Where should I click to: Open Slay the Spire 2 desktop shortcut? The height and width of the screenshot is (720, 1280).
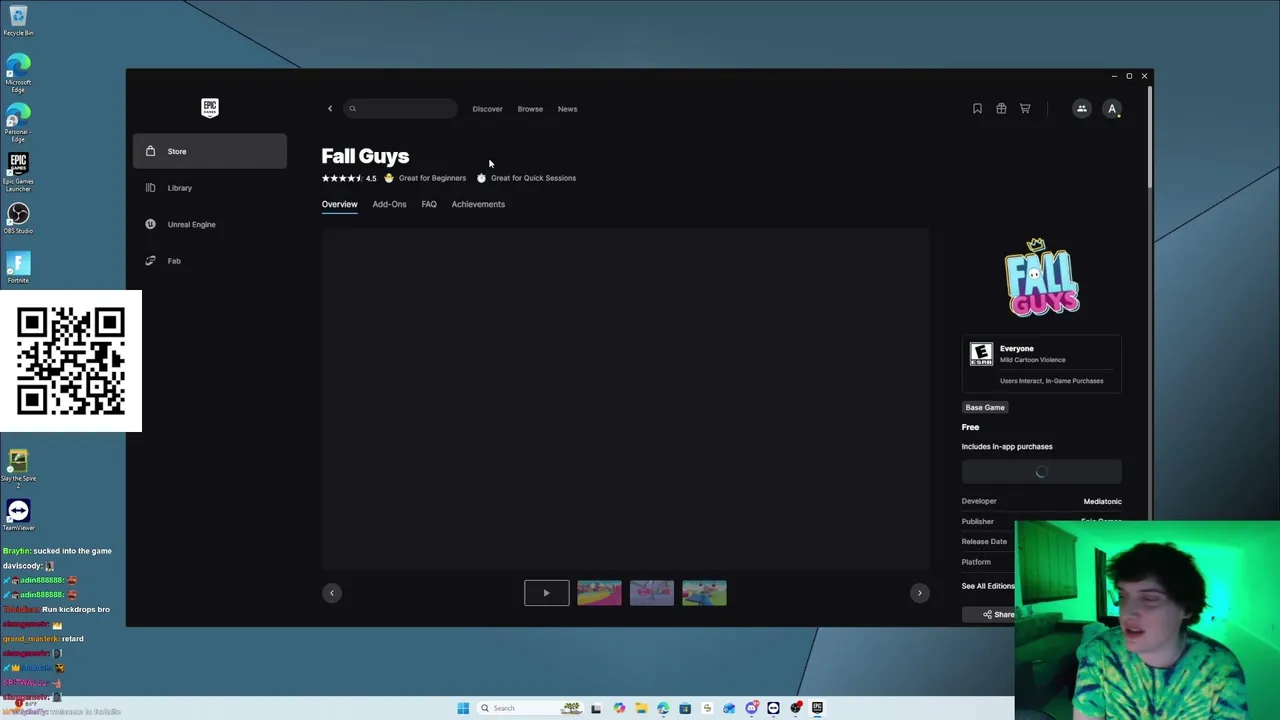coord(18,469)
